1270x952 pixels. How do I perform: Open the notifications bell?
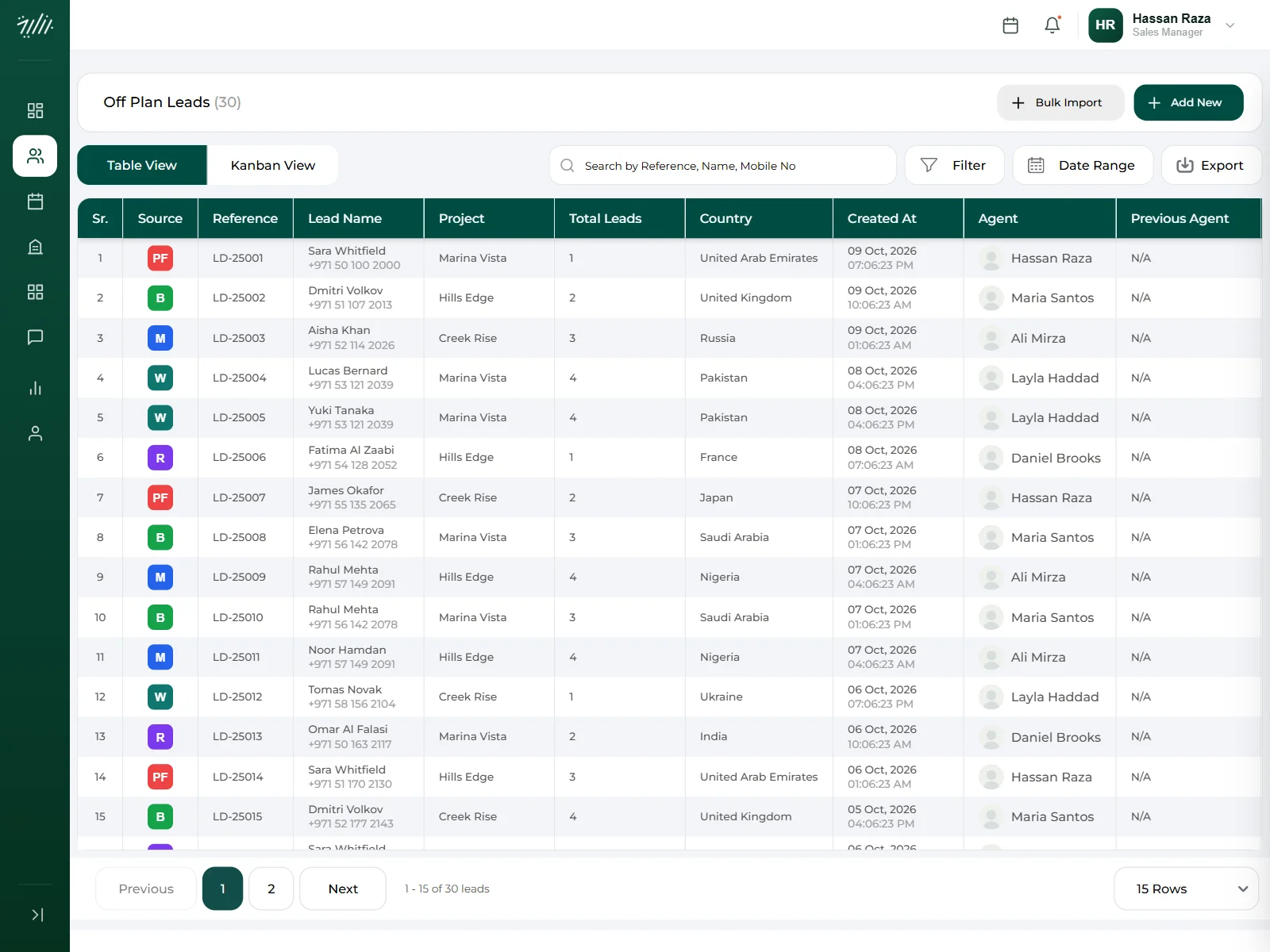pos(1053,25)
